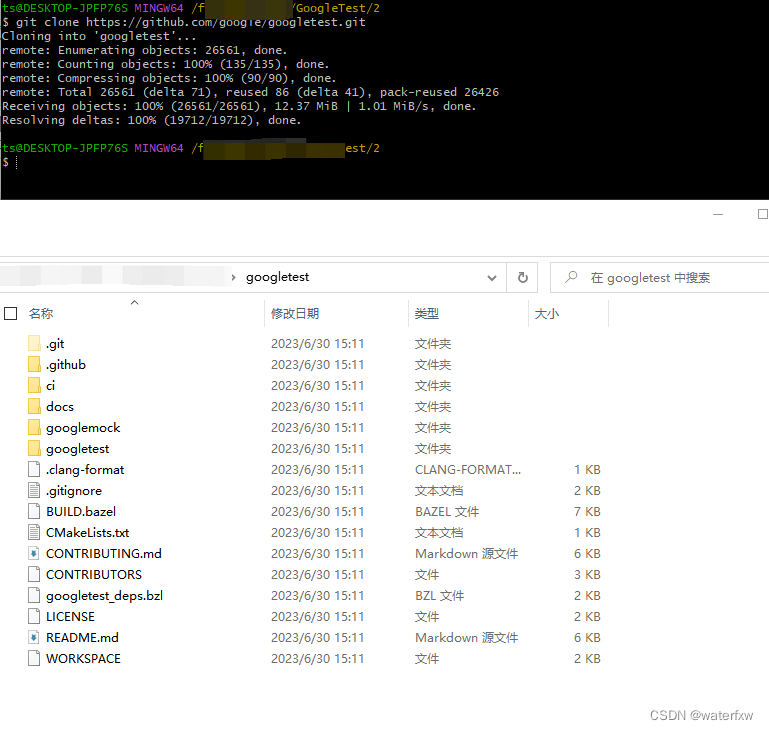Sort files by 大小 column

(x=547, y=313)
